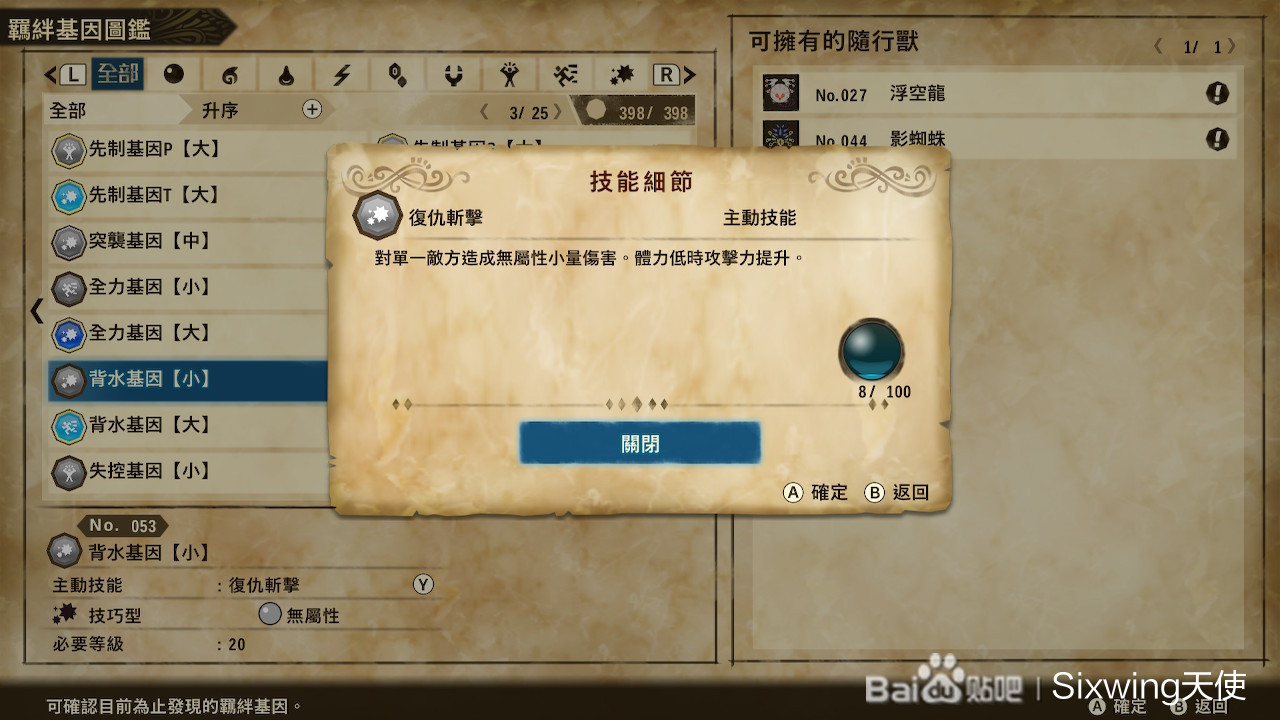Go to next tab with R arrow

click(675, 74)
